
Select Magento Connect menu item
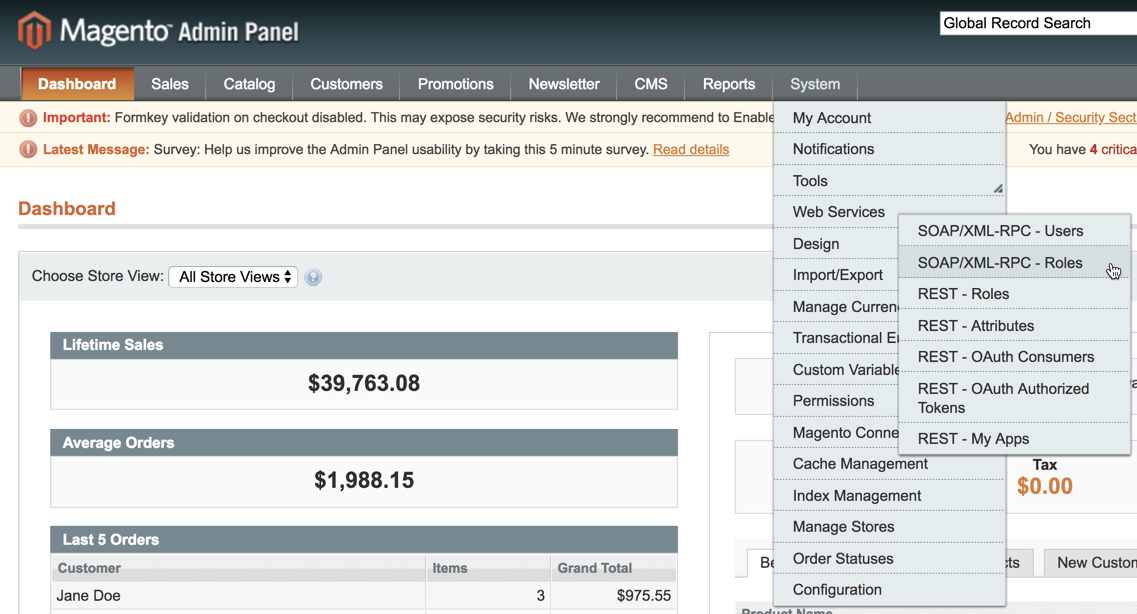pos(836,433)
